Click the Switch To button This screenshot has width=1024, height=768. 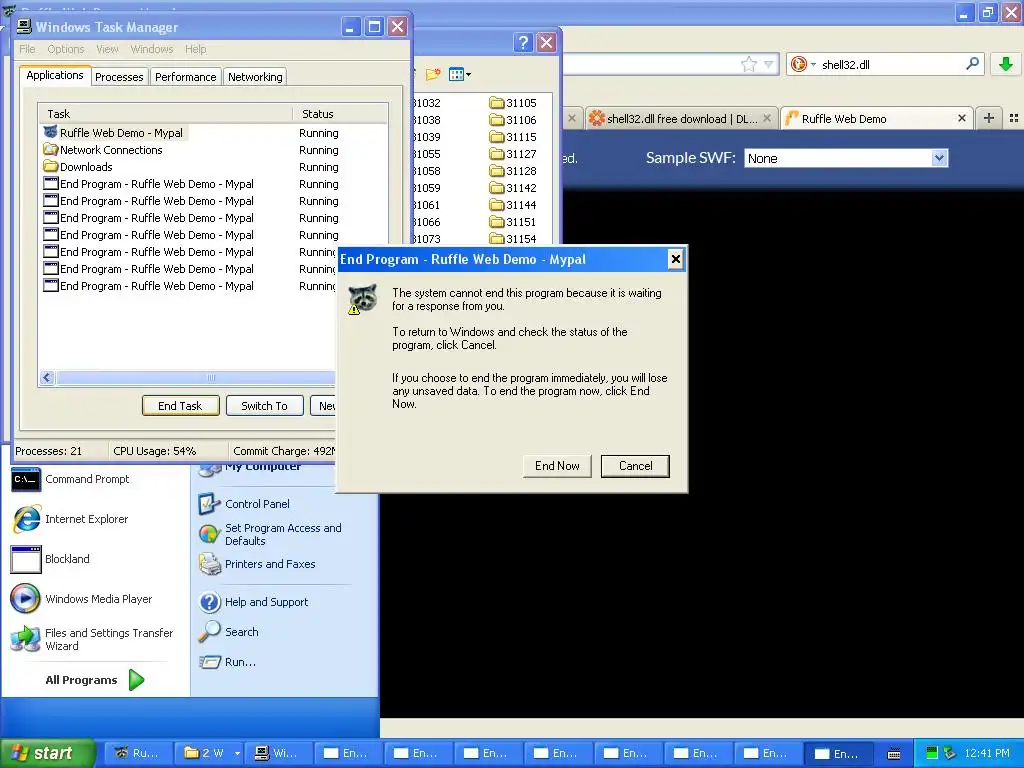pyautogui.click(x=264, y=406)
